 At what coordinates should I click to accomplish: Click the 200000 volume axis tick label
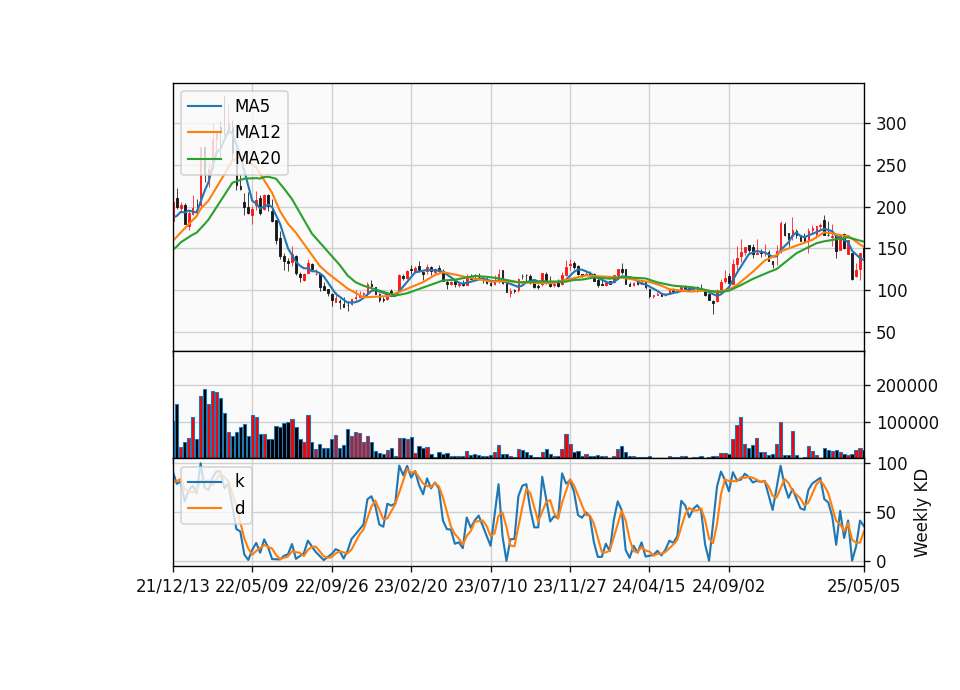coord(907,386)
